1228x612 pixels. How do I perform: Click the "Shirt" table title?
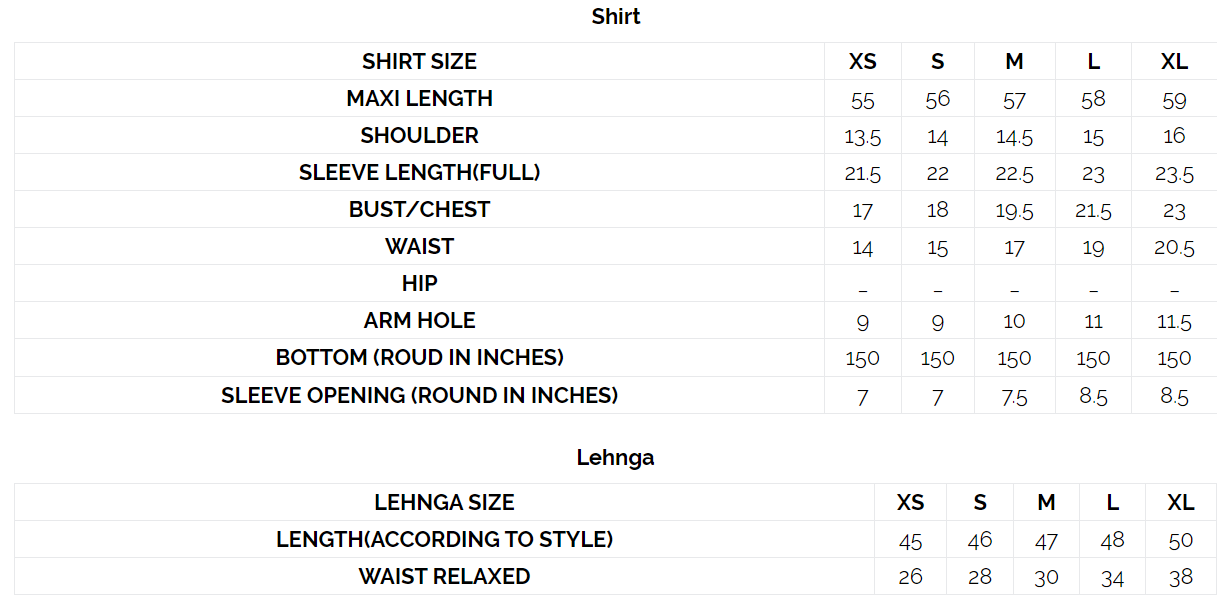(615, 17)
